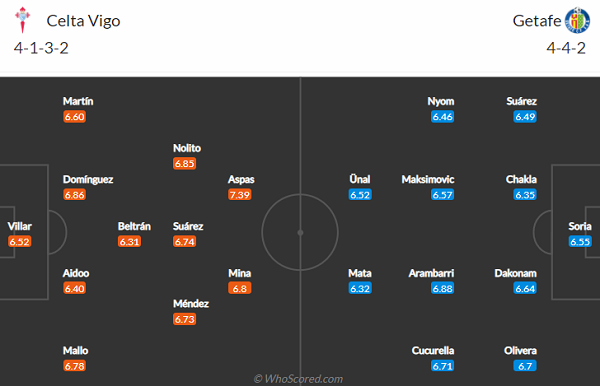Select player Nolito on the pitch

[187, 148]
